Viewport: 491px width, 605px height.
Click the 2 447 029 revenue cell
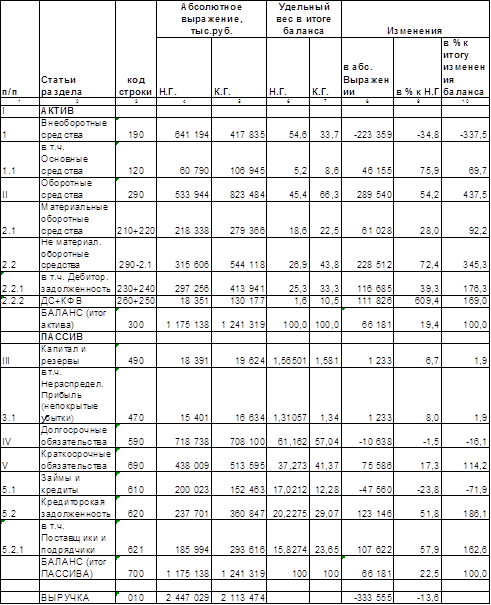coord(184,597)
